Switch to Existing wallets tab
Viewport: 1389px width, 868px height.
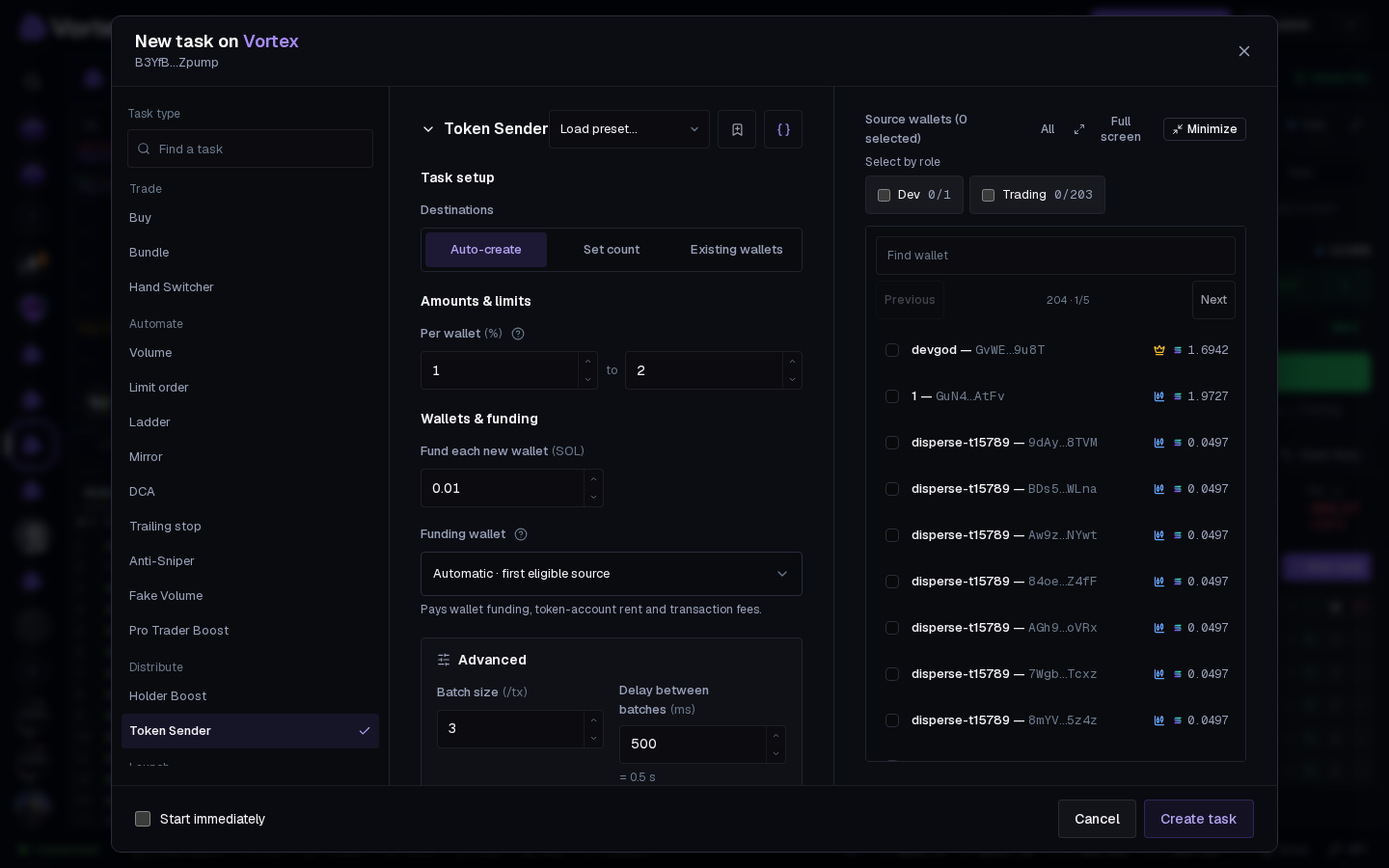click(x=737, y=250)
